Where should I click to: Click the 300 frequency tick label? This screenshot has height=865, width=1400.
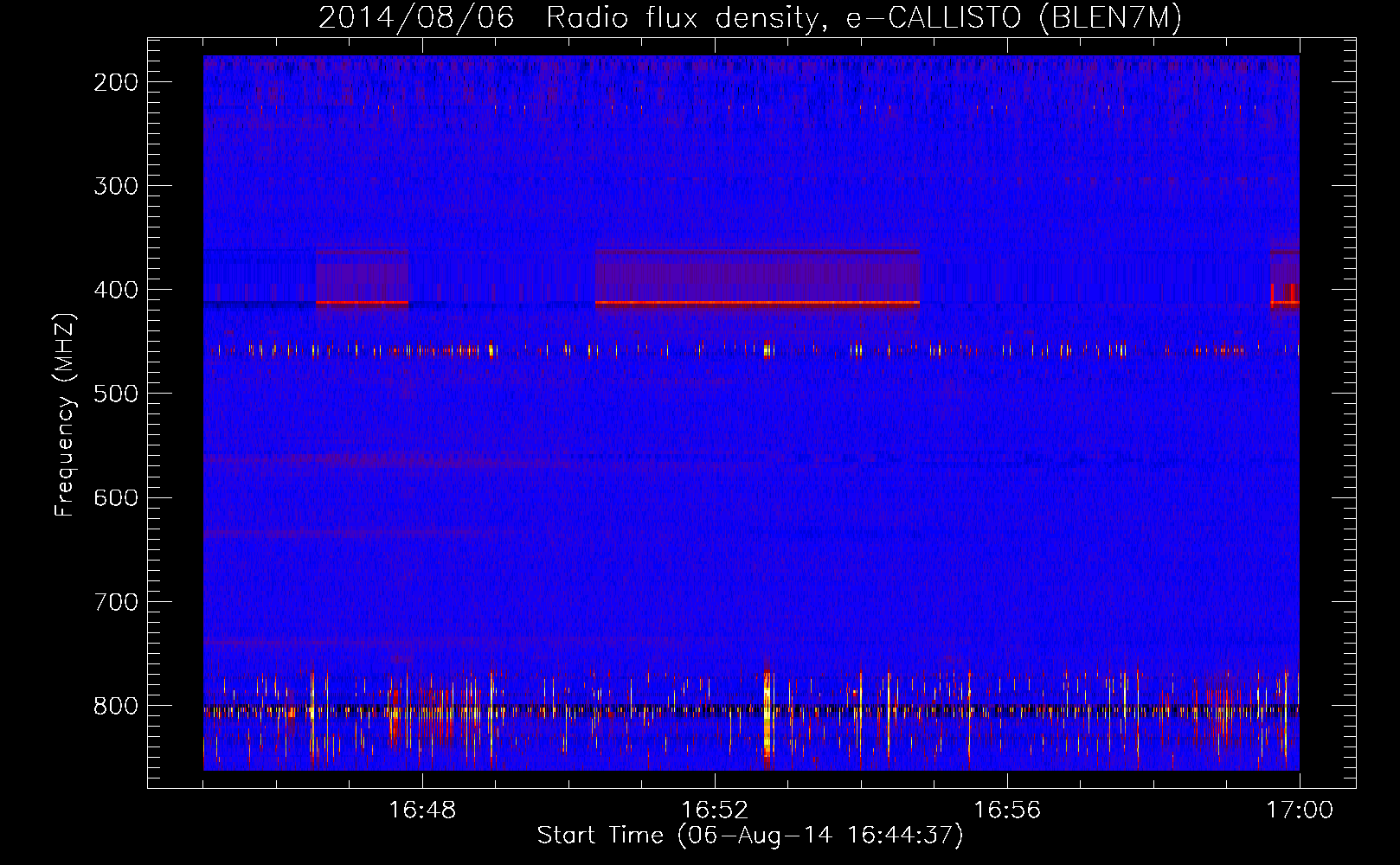click(x=115, y=186)
